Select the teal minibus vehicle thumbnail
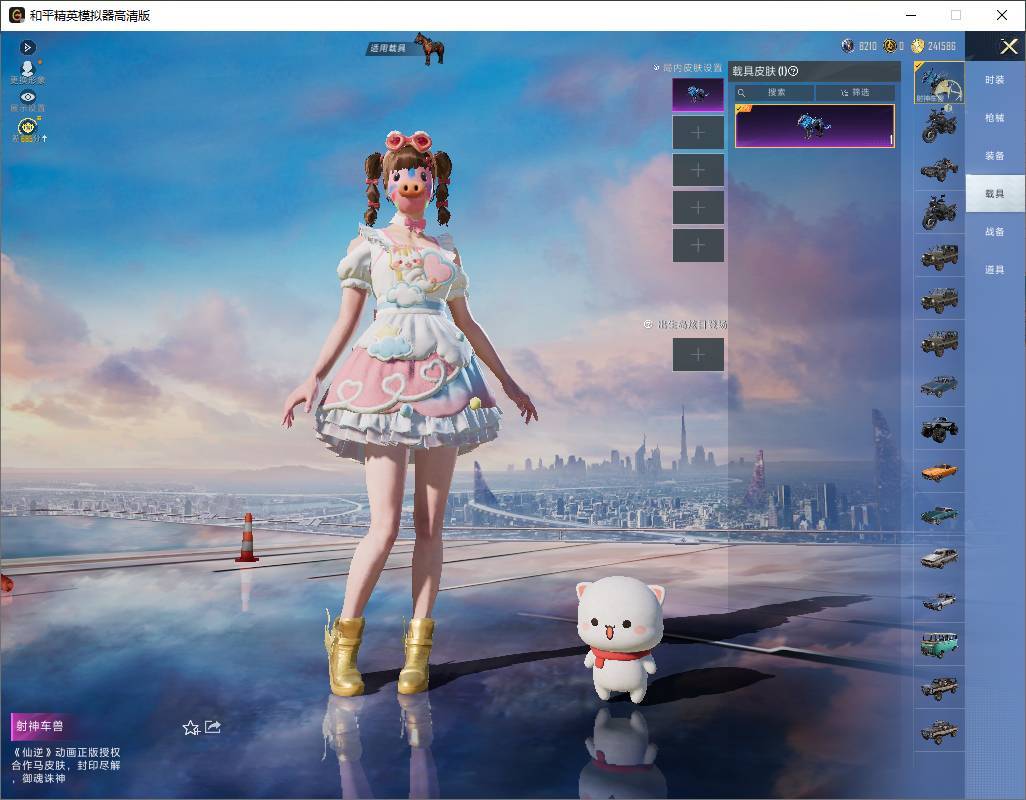Viewport: 1026px width, 800px height. 939,644
